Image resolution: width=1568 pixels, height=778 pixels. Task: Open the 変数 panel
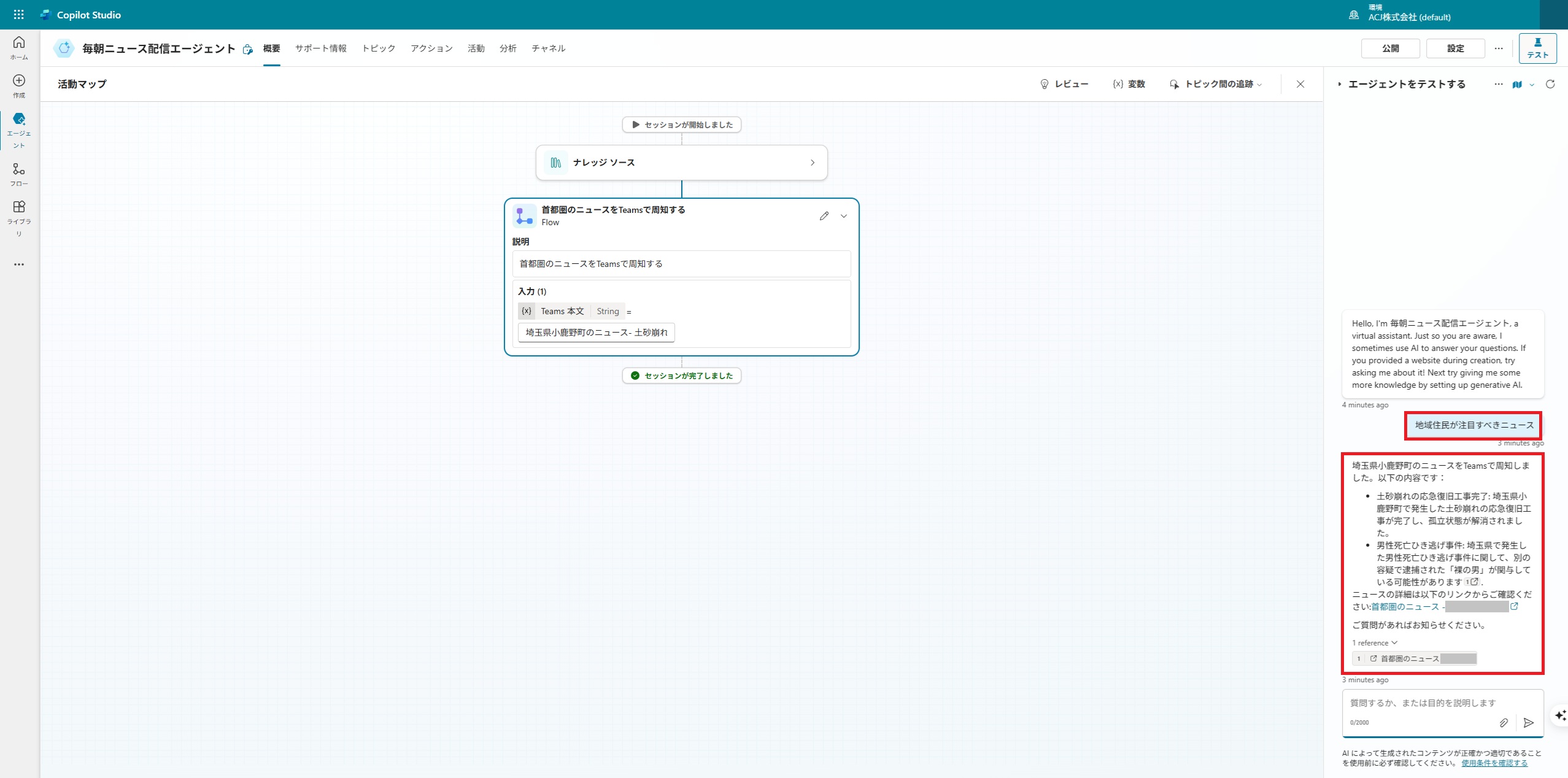pyautogui.click(x=1129, y=84)
